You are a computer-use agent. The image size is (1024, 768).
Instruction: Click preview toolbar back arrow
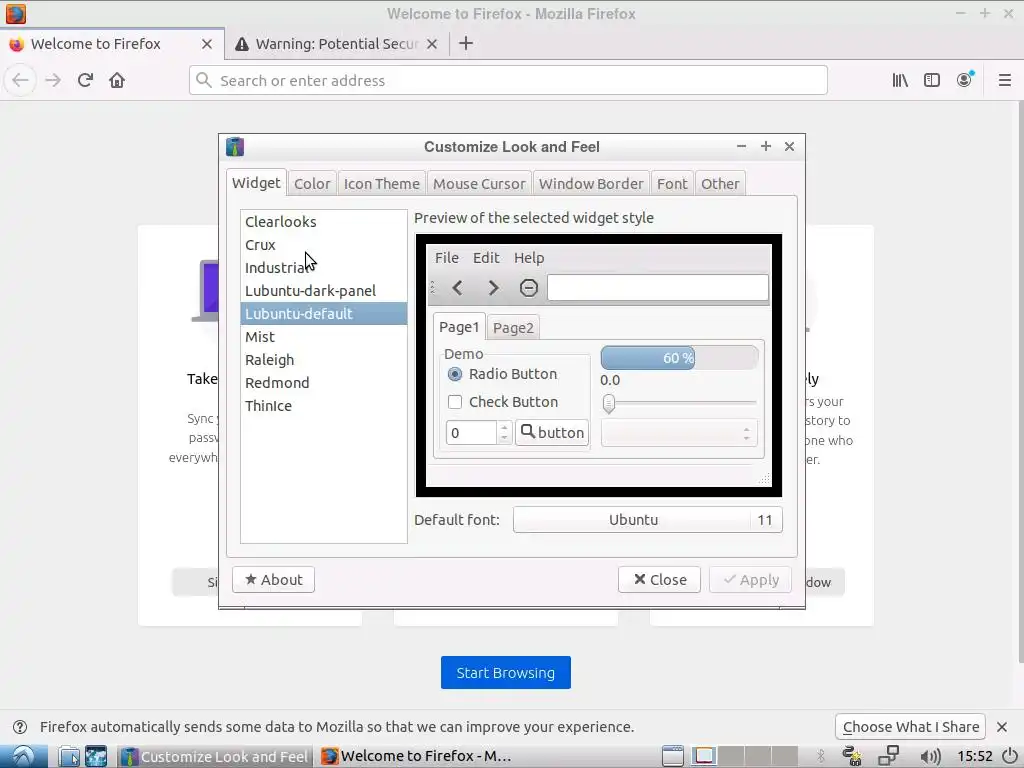tap(458, 287)
